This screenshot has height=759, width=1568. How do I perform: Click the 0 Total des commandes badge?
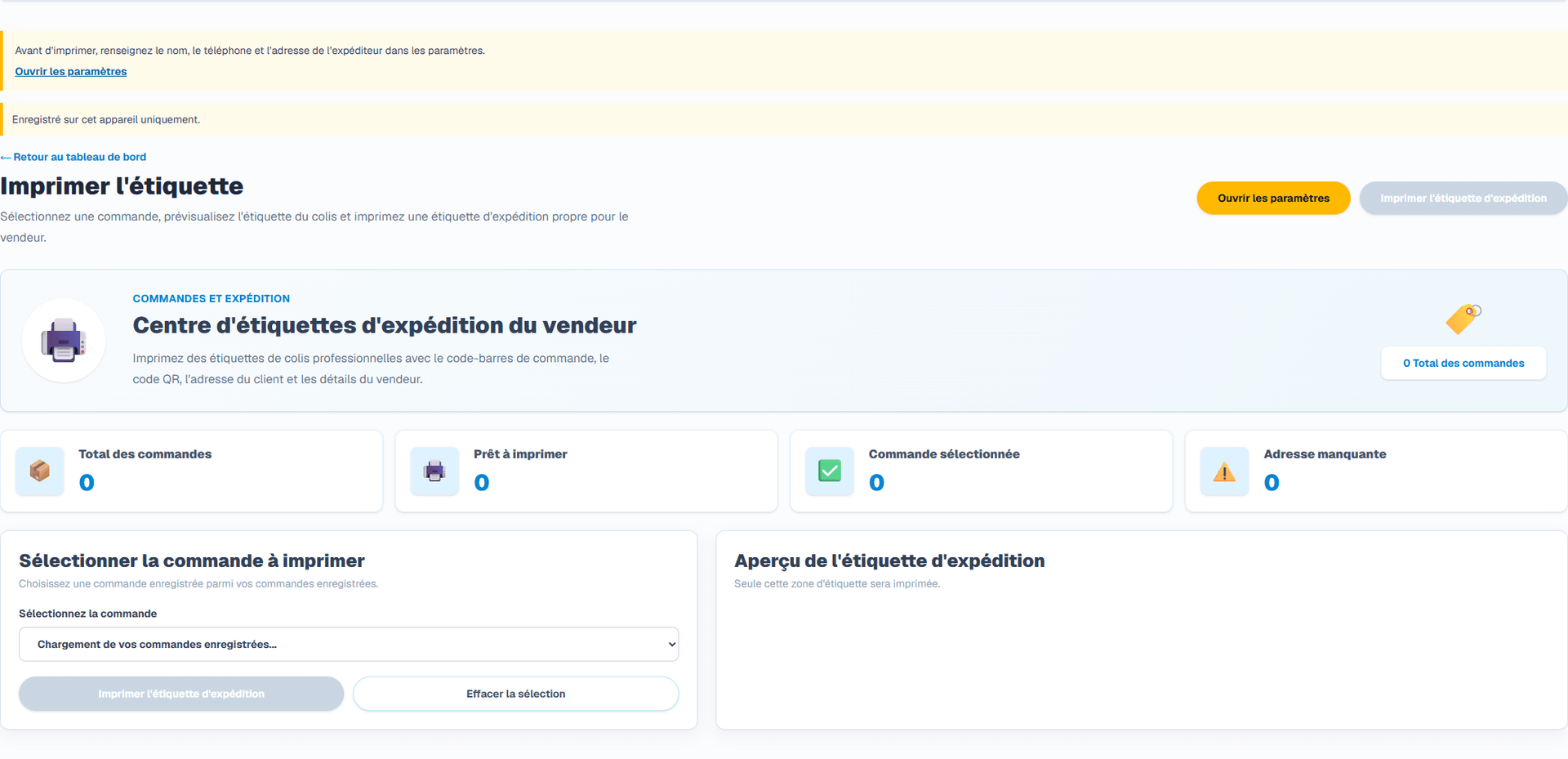[x=1463, y=363]
